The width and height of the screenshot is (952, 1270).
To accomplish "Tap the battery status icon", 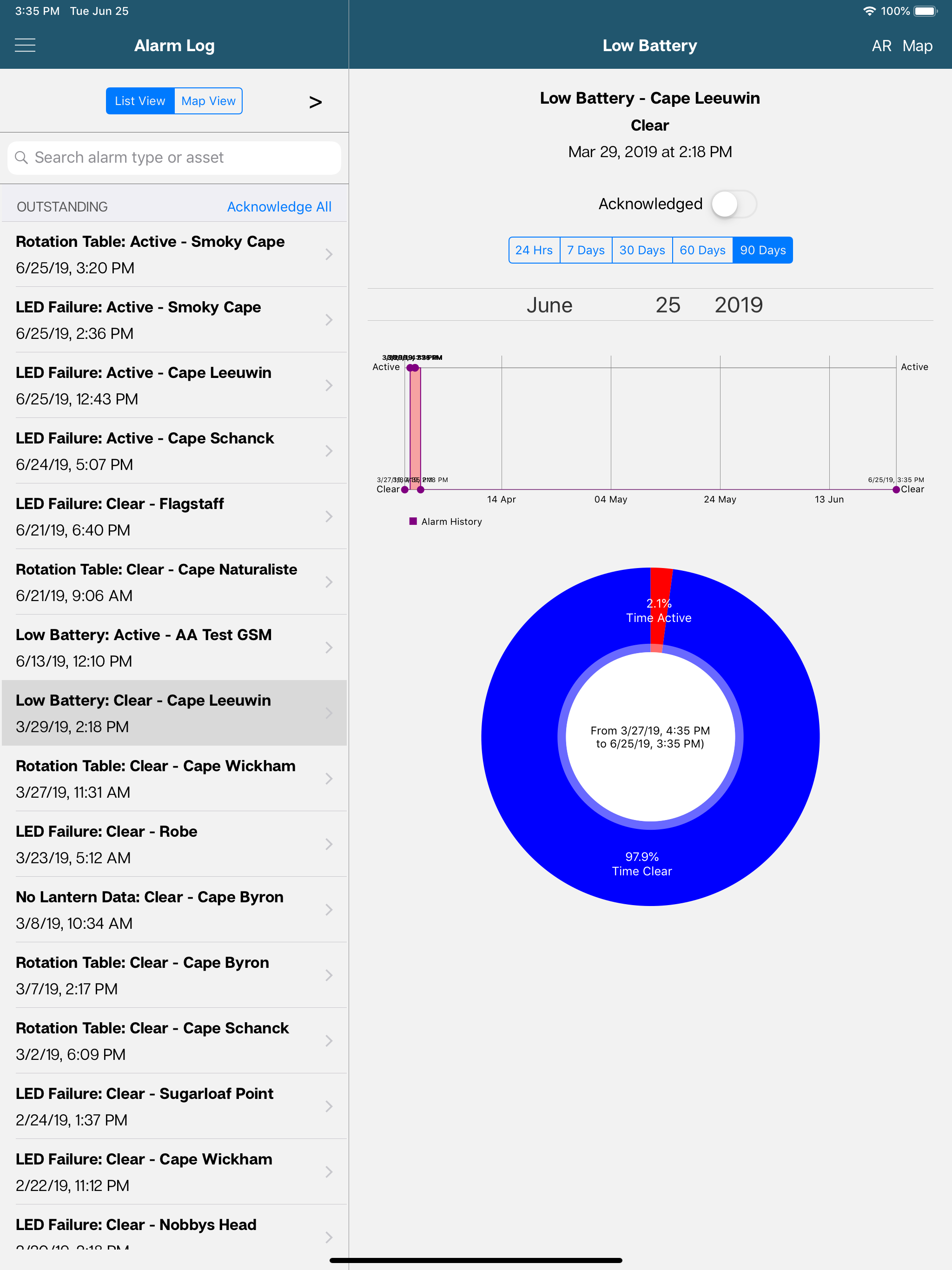I will (x=926, y=11).
